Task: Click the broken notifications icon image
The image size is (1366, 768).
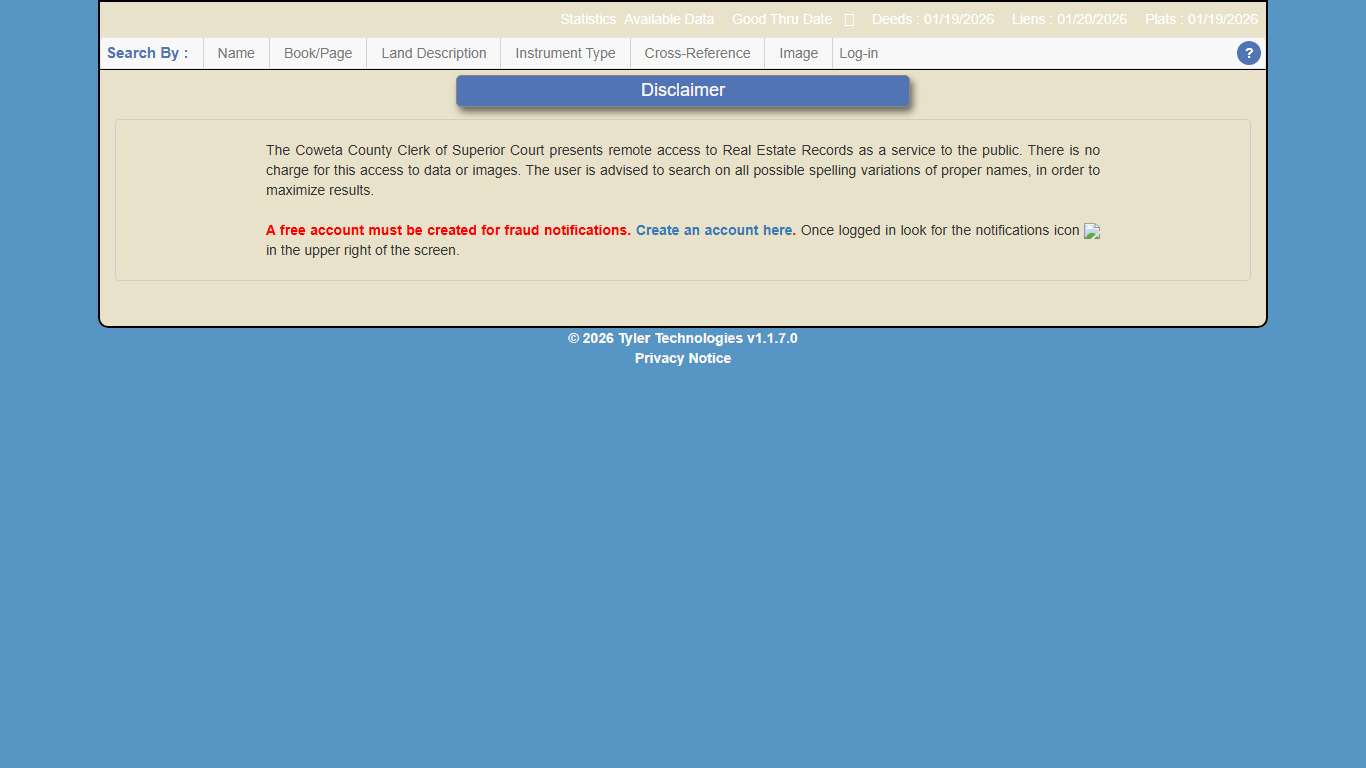Action: (x=1092, y=231)
